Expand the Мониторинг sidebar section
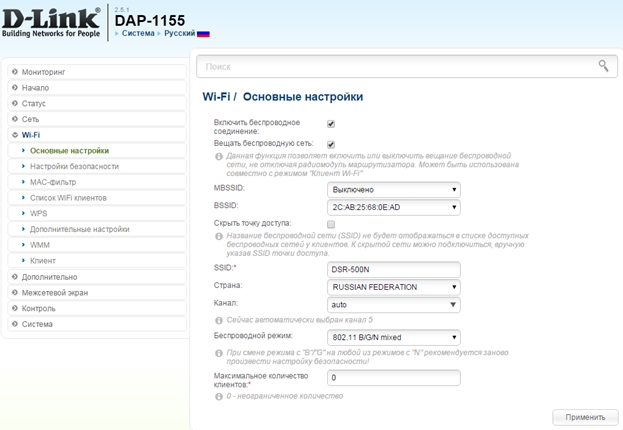The height and width of the screenshot is (430, 623). point(43,72)
